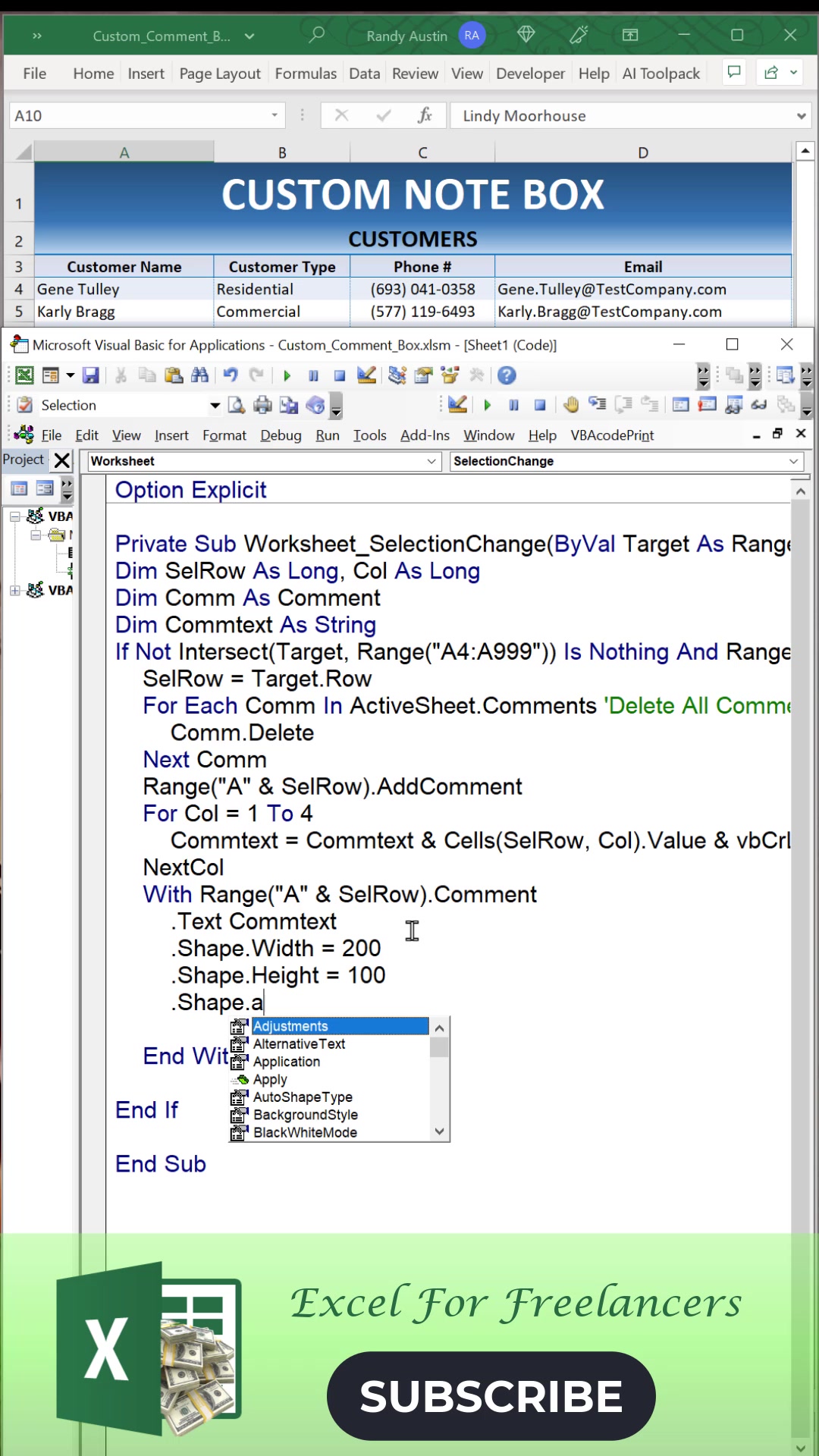Click the Break pause icon left of Reset
The height and width of the screenshot is (1456, 819).
click(313, 375)
